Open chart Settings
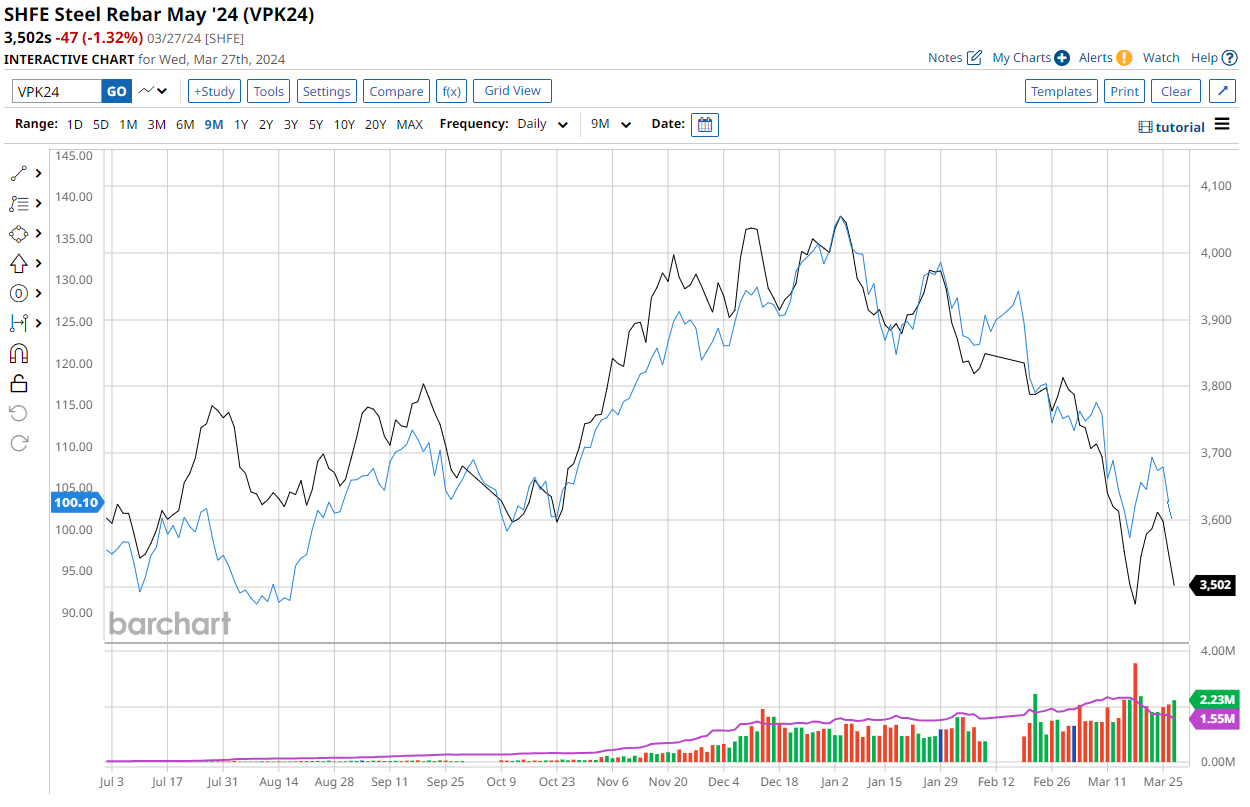1250x807 pixels. 327,91
